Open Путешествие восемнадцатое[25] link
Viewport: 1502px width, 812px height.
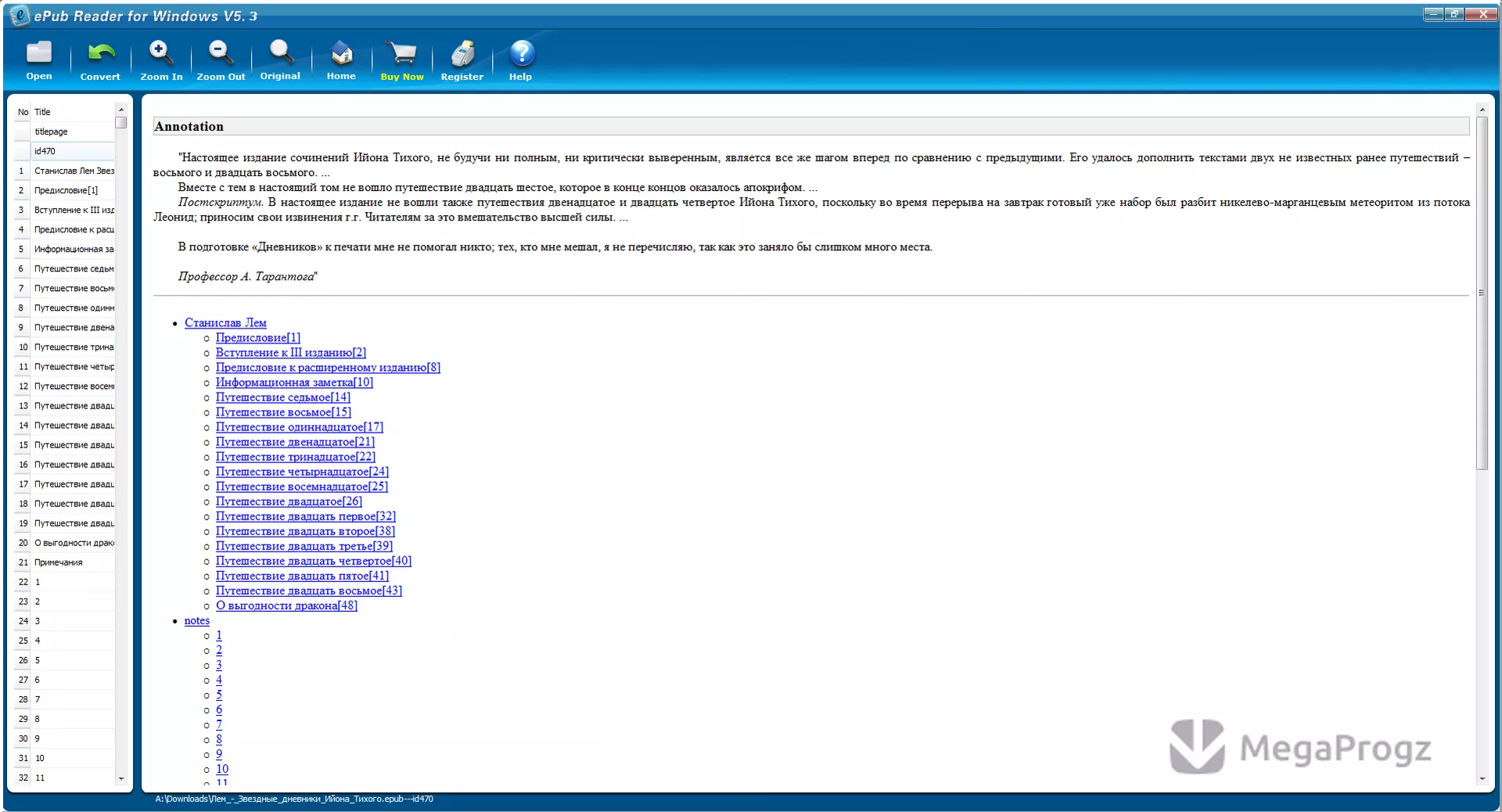[302, 486]
